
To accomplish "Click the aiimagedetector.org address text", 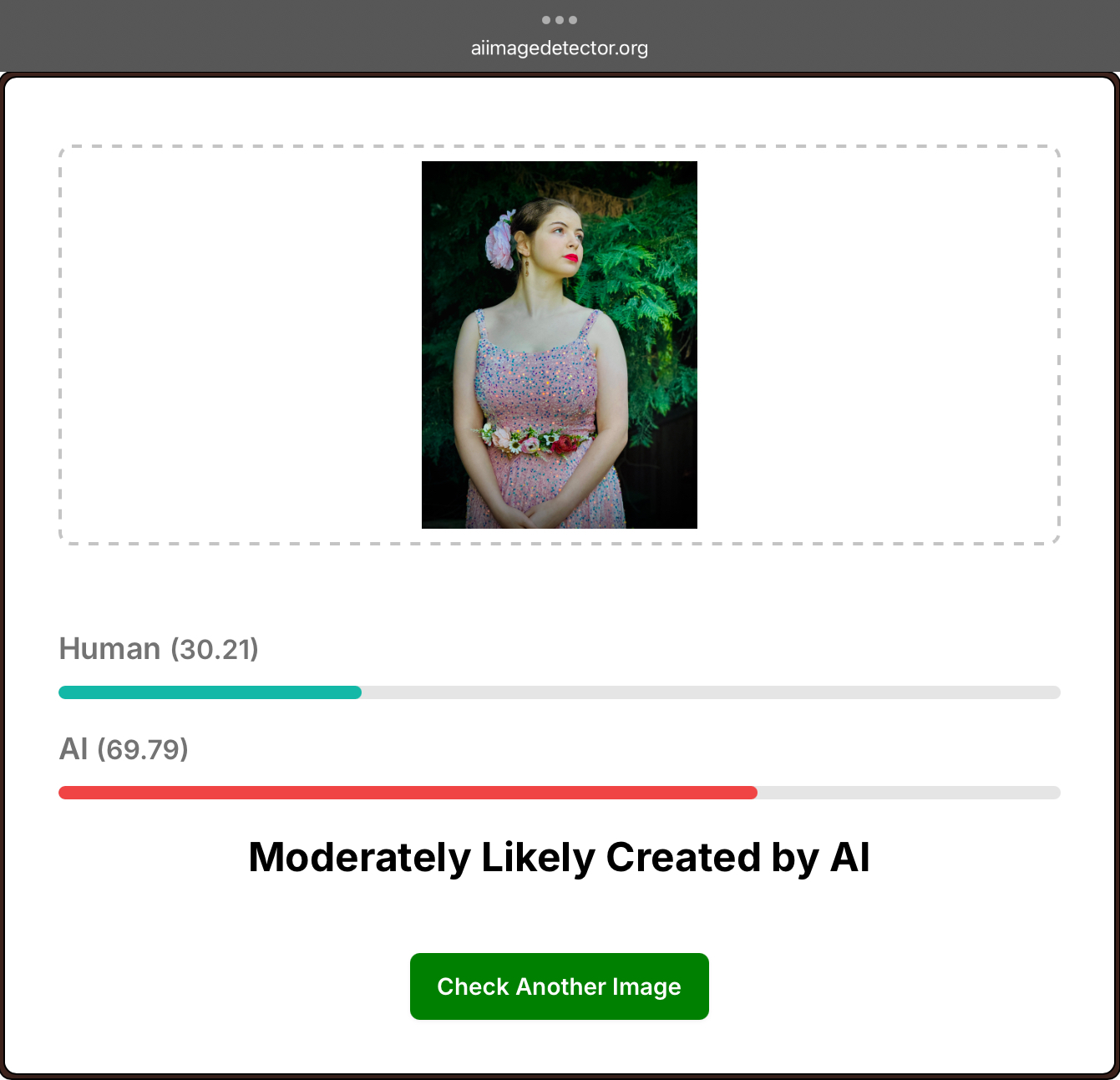I will 560,48.
